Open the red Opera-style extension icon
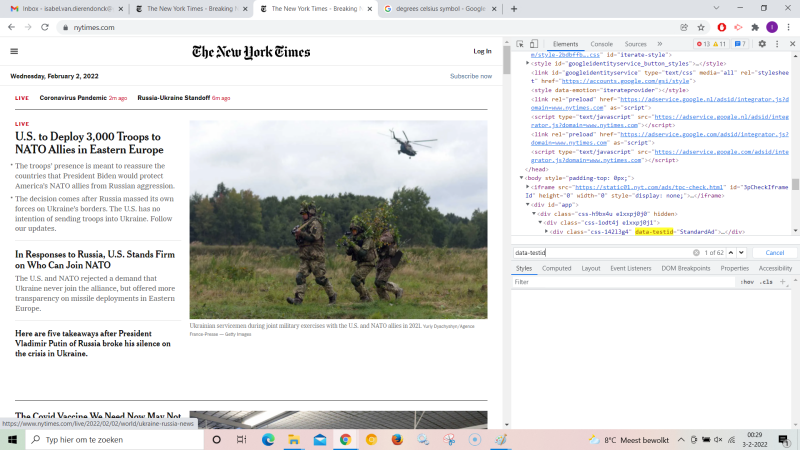 [721, 28]
